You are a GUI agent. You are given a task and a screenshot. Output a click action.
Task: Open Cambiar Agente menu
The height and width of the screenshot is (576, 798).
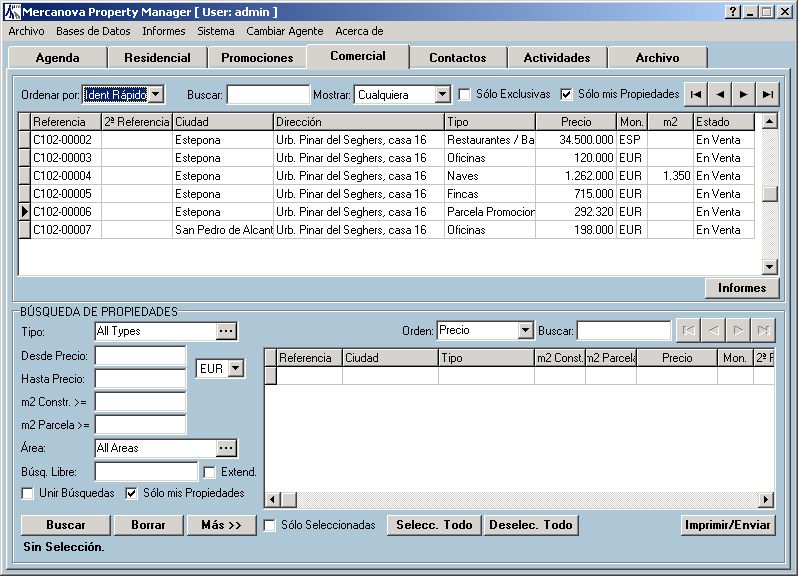click(284, 31)
